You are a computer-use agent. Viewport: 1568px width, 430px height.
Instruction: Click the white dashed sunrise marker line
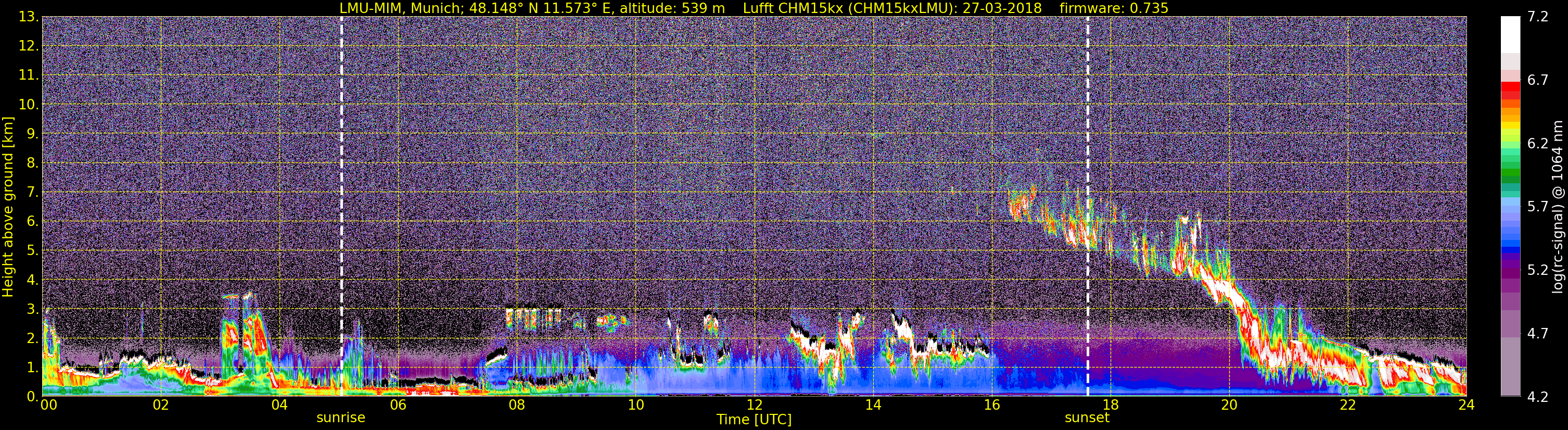[341, 206]
